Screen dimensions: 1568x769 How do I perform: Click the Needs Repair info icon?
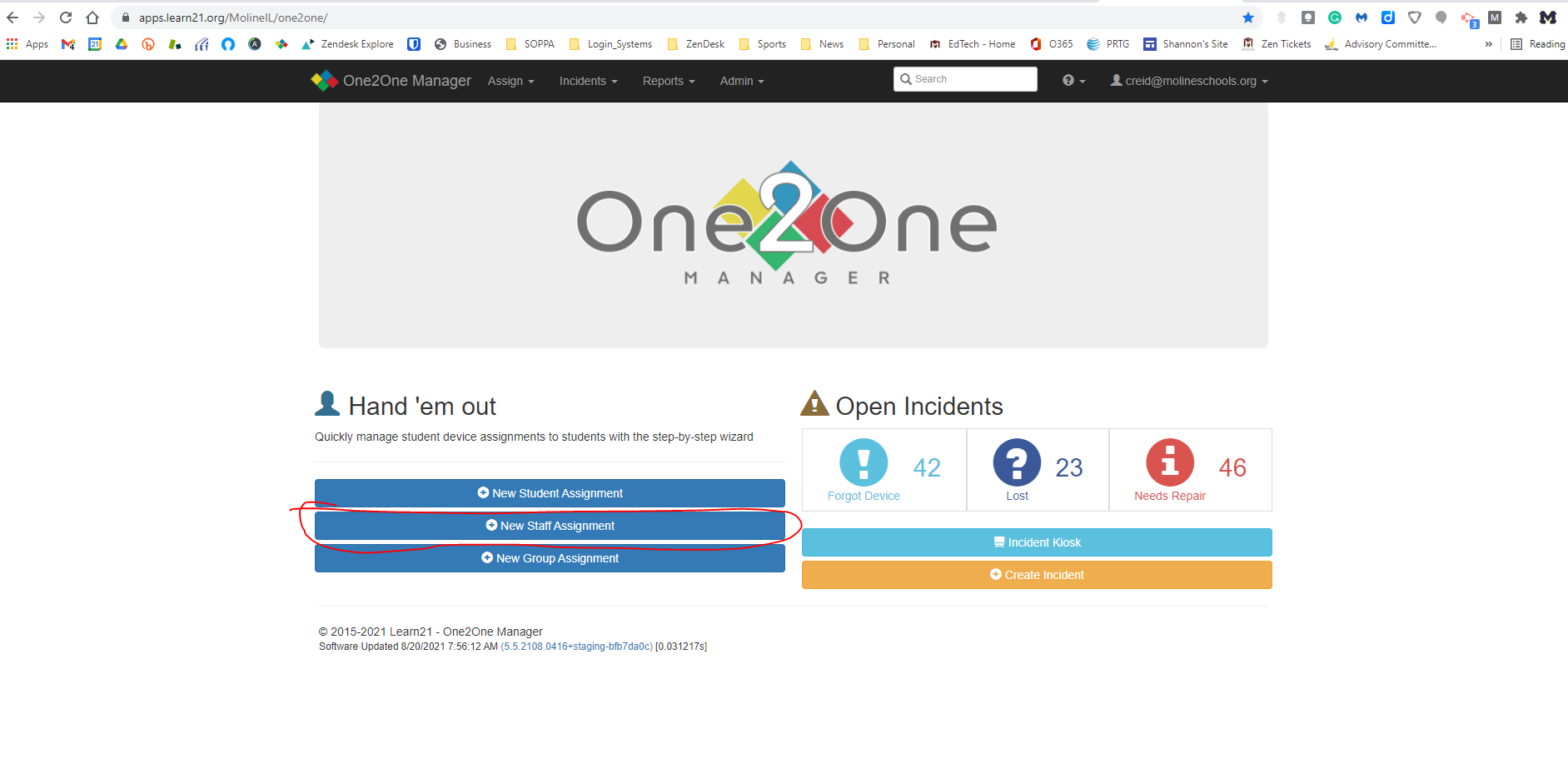tap(1170, 462)
